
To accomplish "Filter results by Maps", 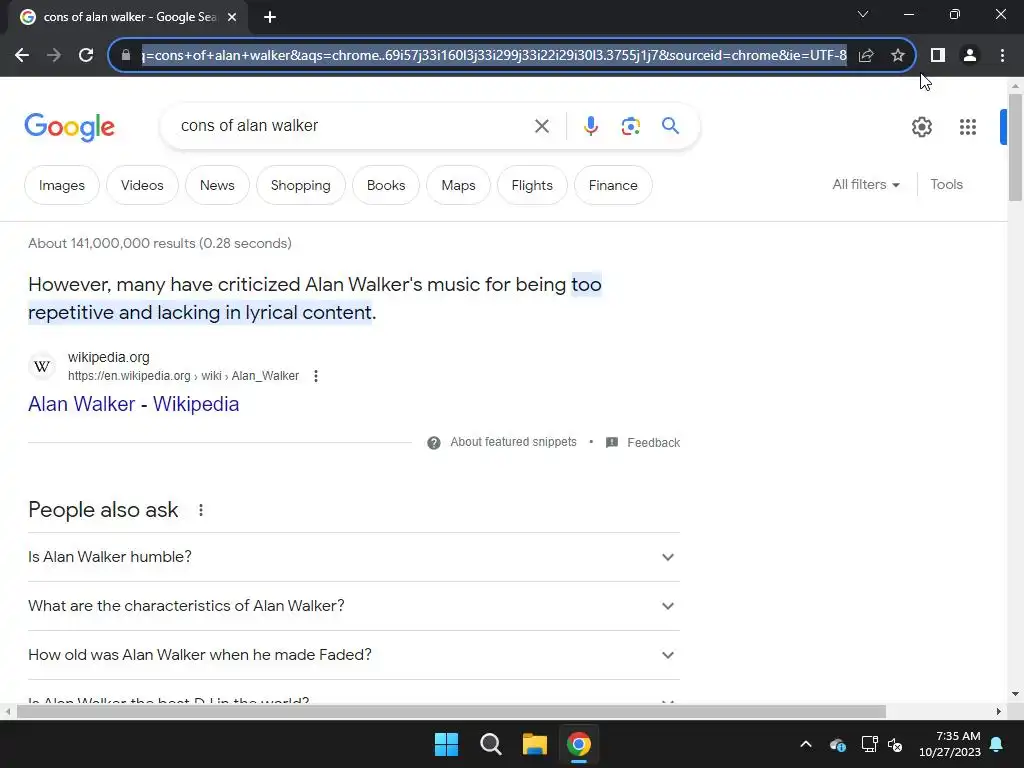I will click(x=458, y=185).
